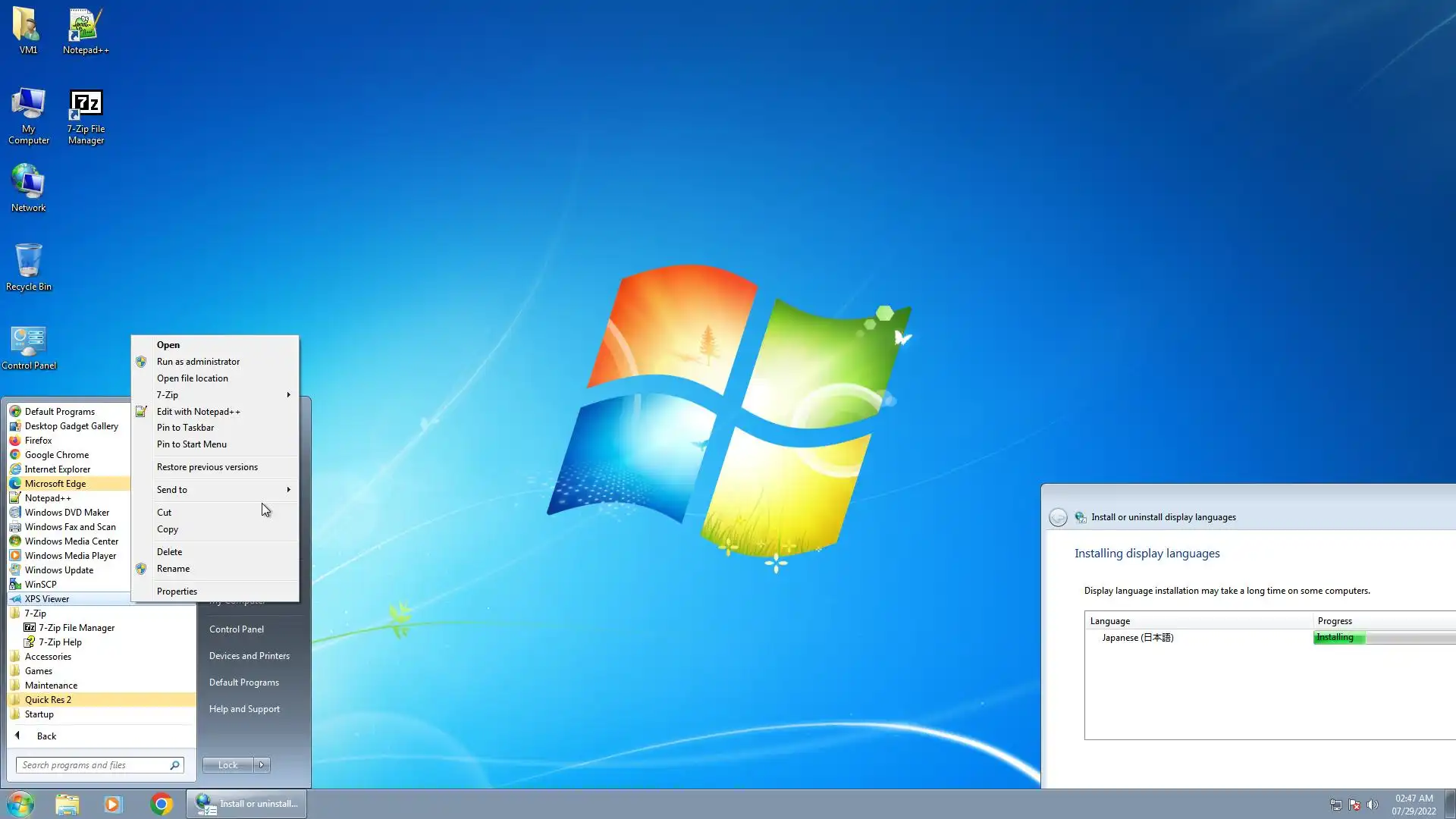Open the Windows Explorer taskbar icon
This screenshot has height=819, width=1456.
pyautogui.click(x=67, y=804)
